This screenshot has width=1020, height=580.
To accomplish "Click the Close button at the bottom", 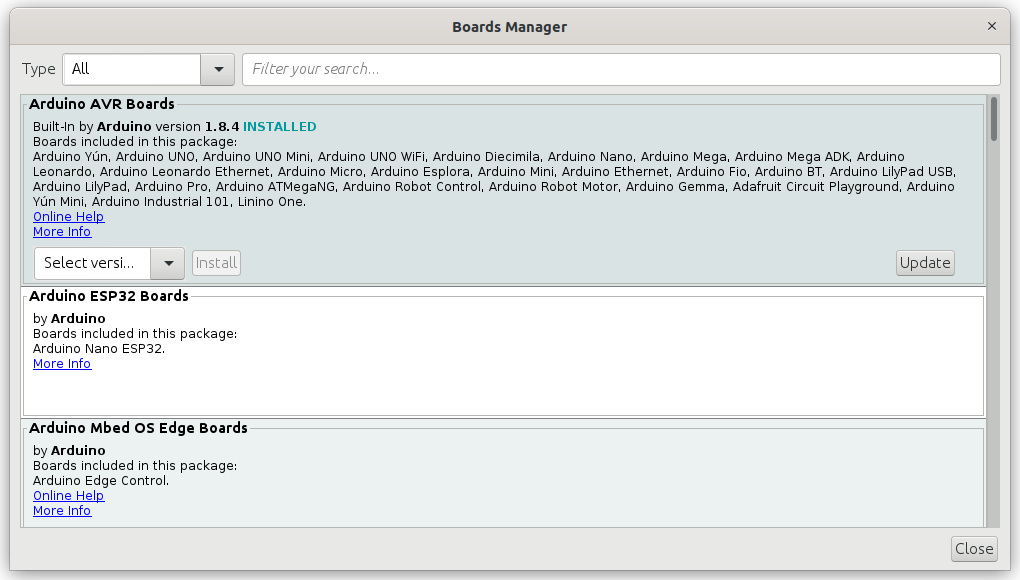I will tap(974, 549).
